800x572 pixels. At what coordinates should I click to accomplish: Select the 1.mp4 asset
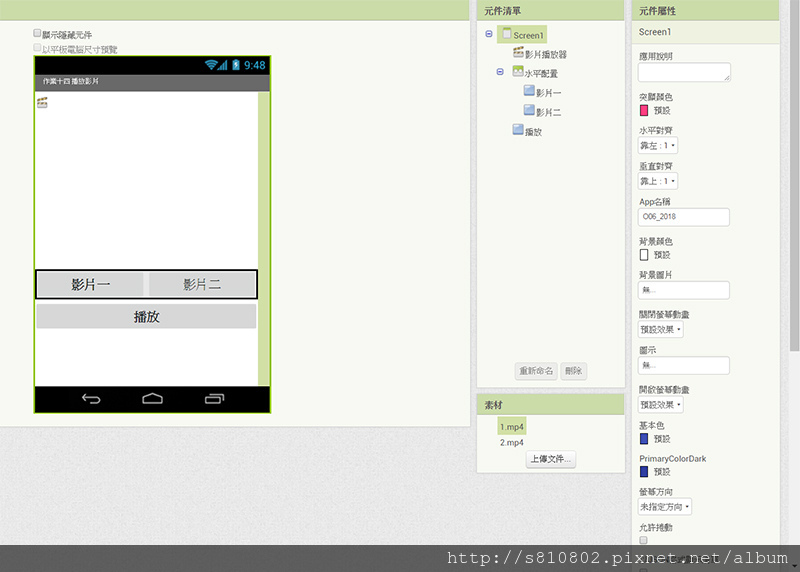[x=512, y=427]
